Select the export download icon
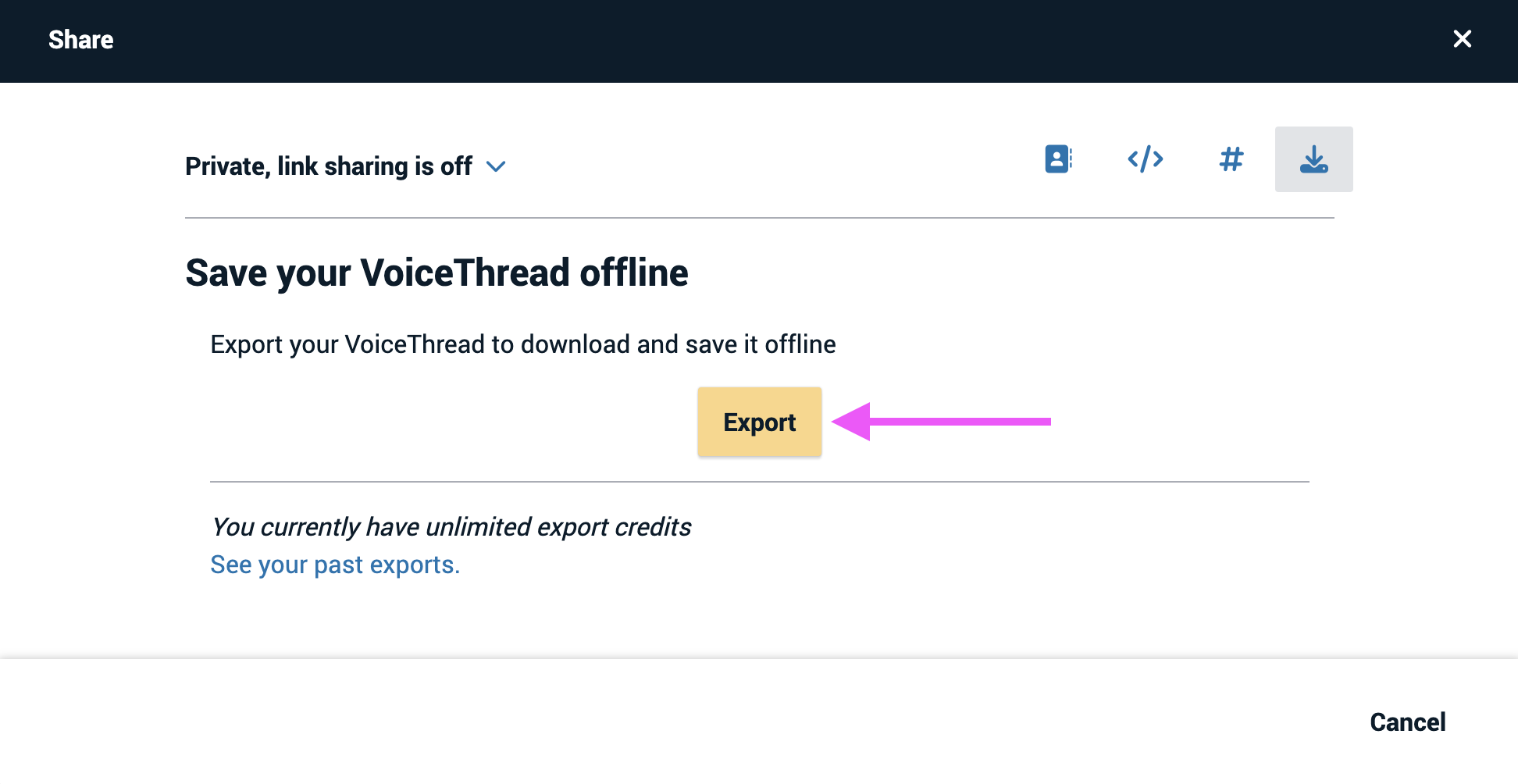Viewport: 1518px width, 784px height. point(1313,159)
